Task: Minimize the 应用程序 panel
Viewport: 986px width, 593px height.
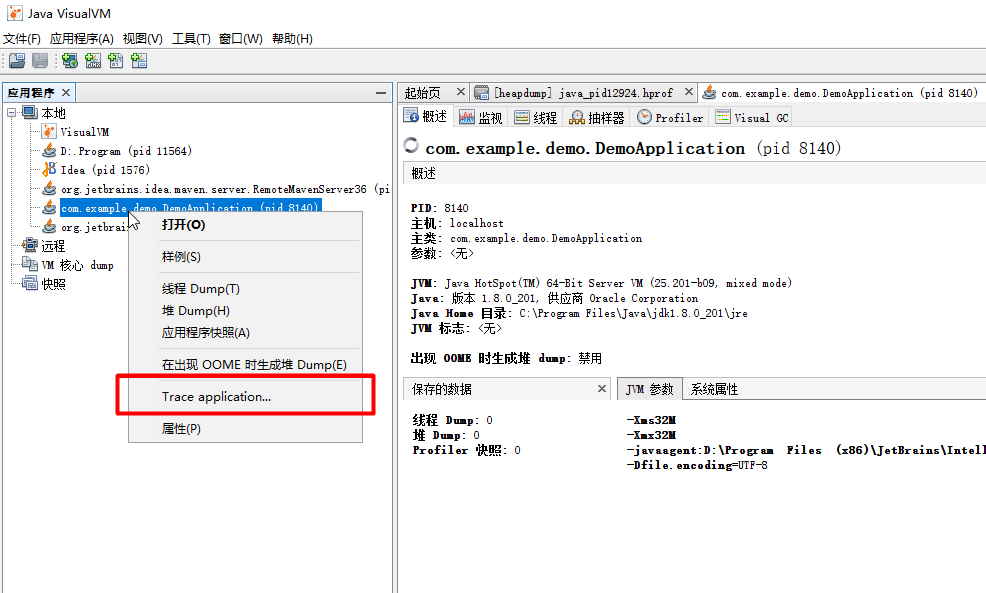Action: click(x=380, y=93)
